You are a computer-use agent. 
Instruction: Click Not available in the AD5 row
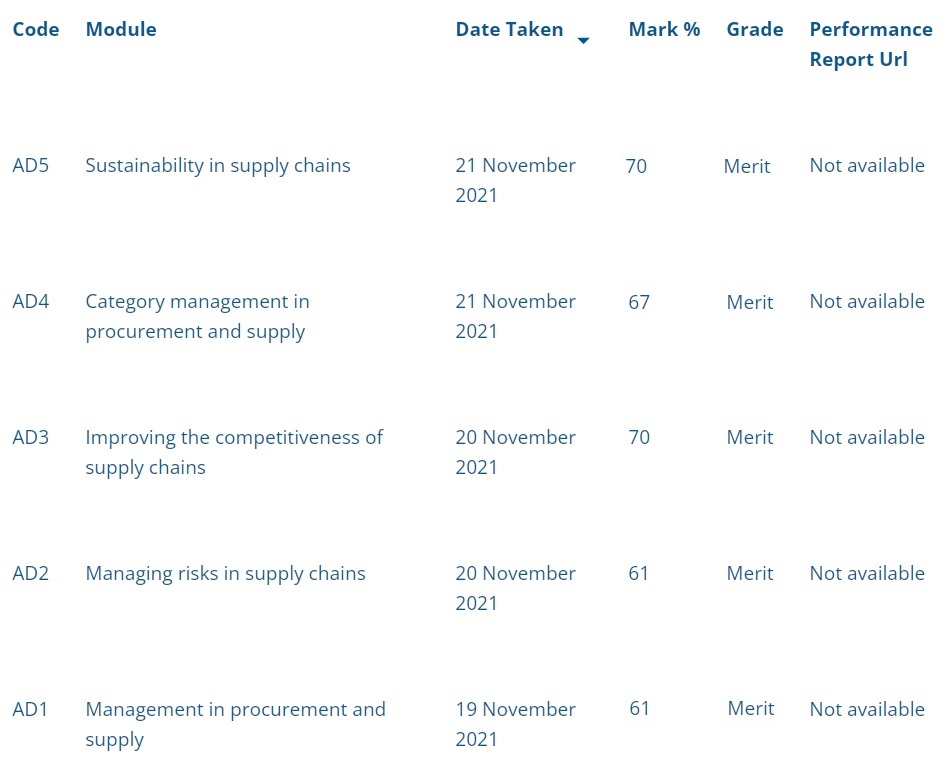click(x=867, y=165)
